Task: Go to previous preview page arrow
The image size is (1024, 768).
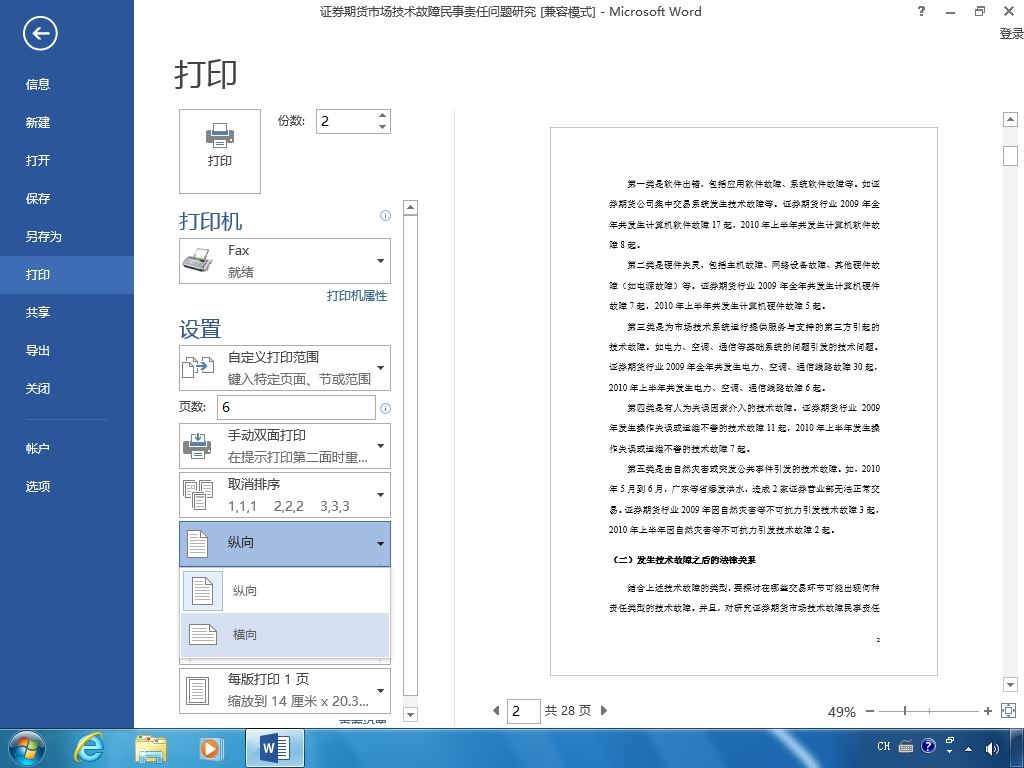Action: 496,711
